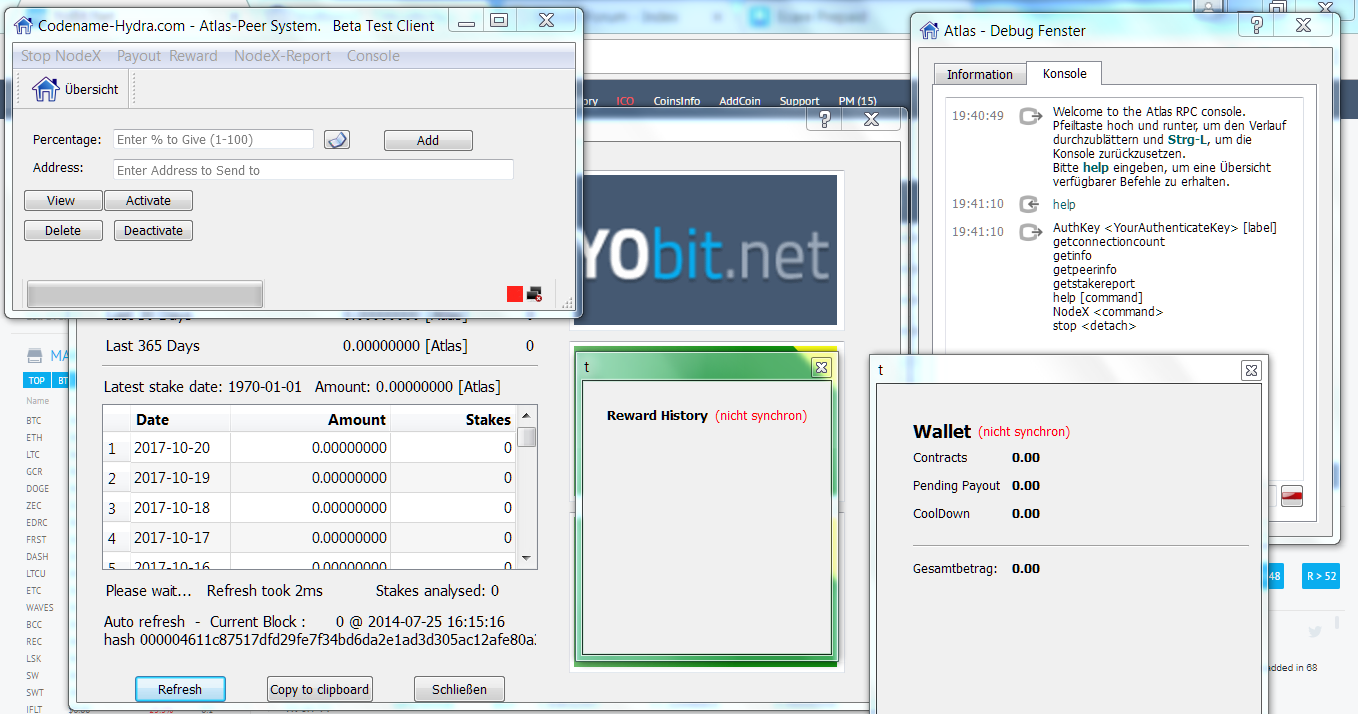Click the help question mark in Atlas Debug Fenster

coord(1256,27)
